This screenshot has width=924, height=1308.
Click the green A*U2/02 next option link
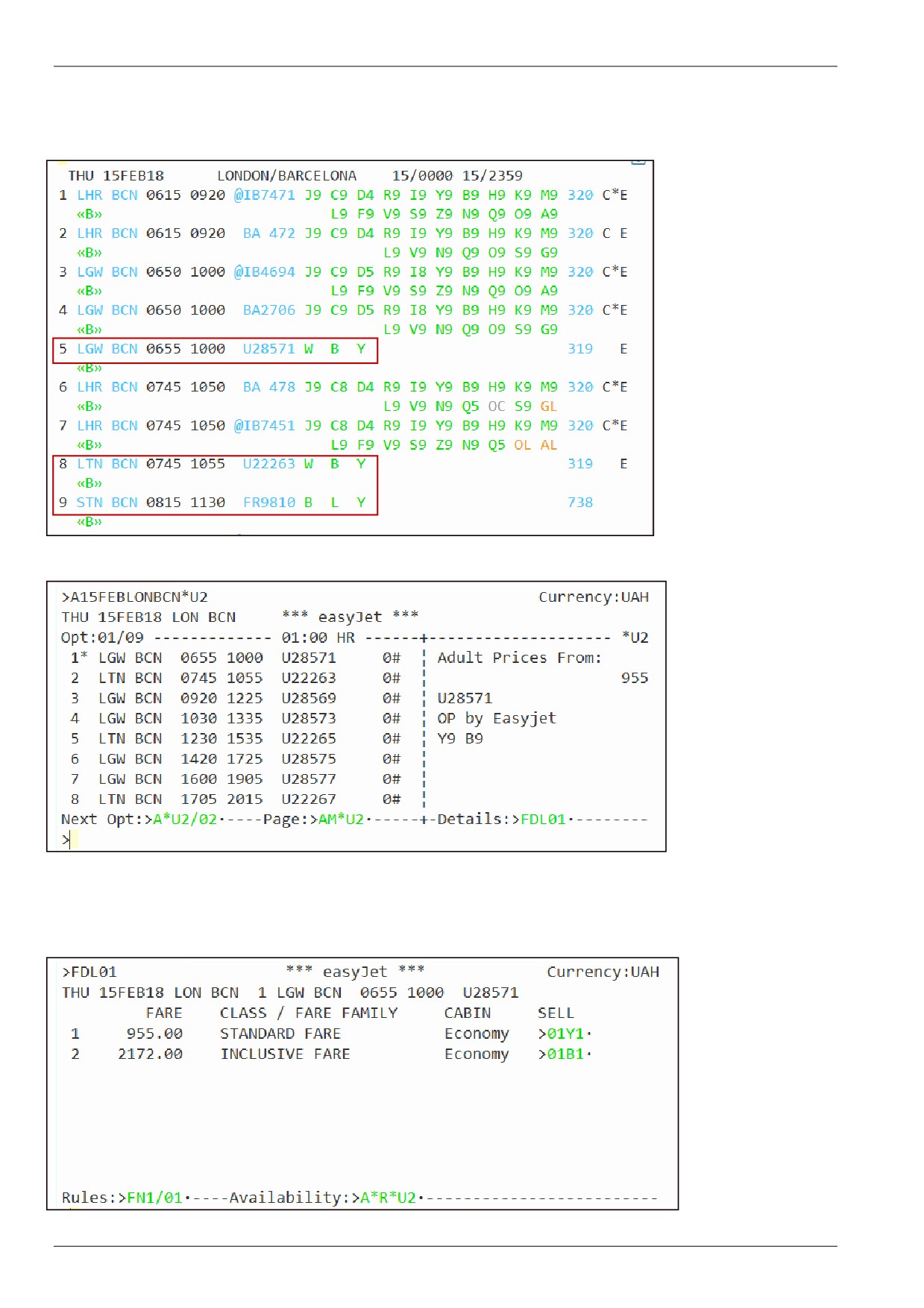(185, 819)
